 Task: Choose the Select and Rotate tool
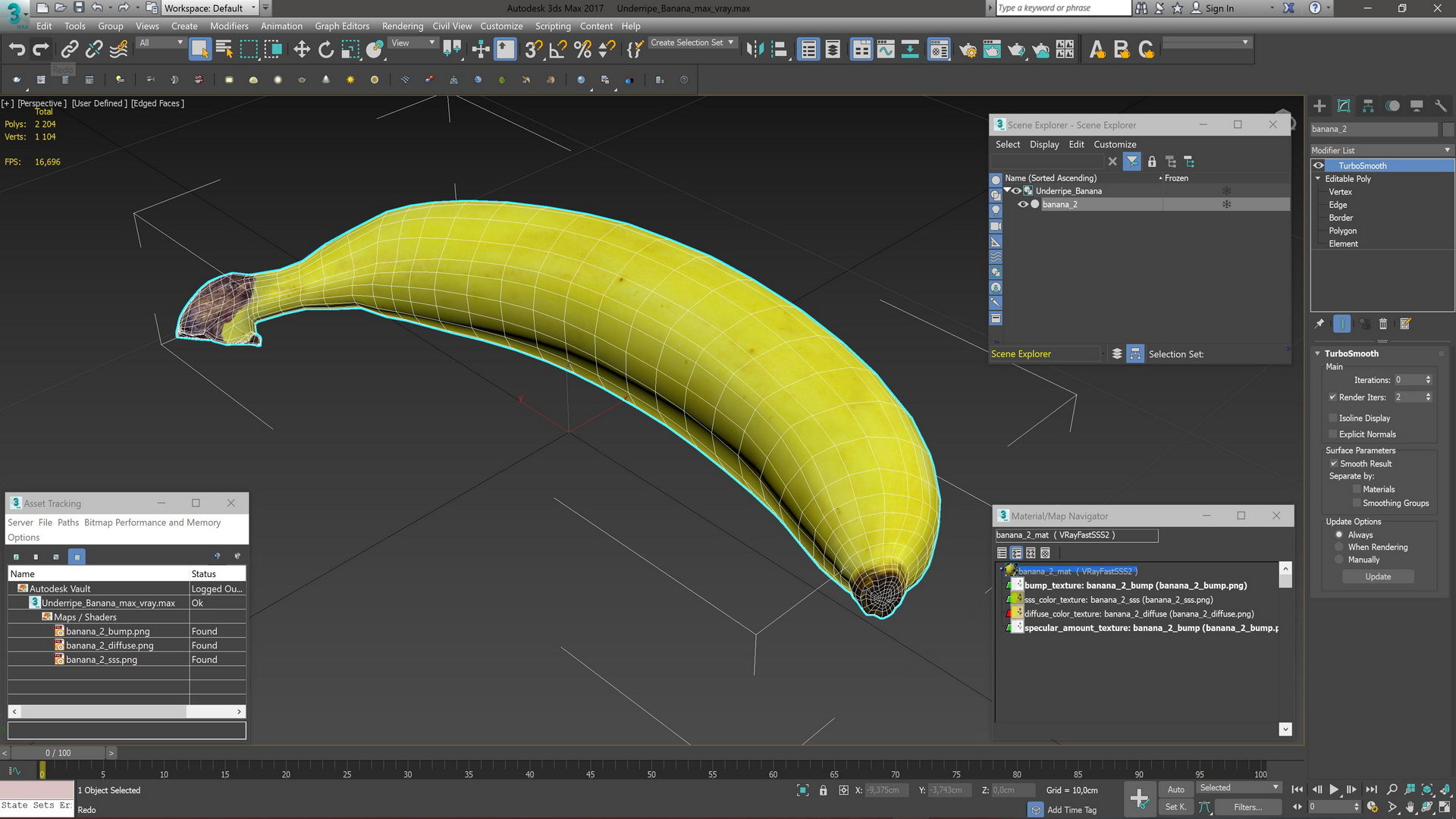(326, 50)
